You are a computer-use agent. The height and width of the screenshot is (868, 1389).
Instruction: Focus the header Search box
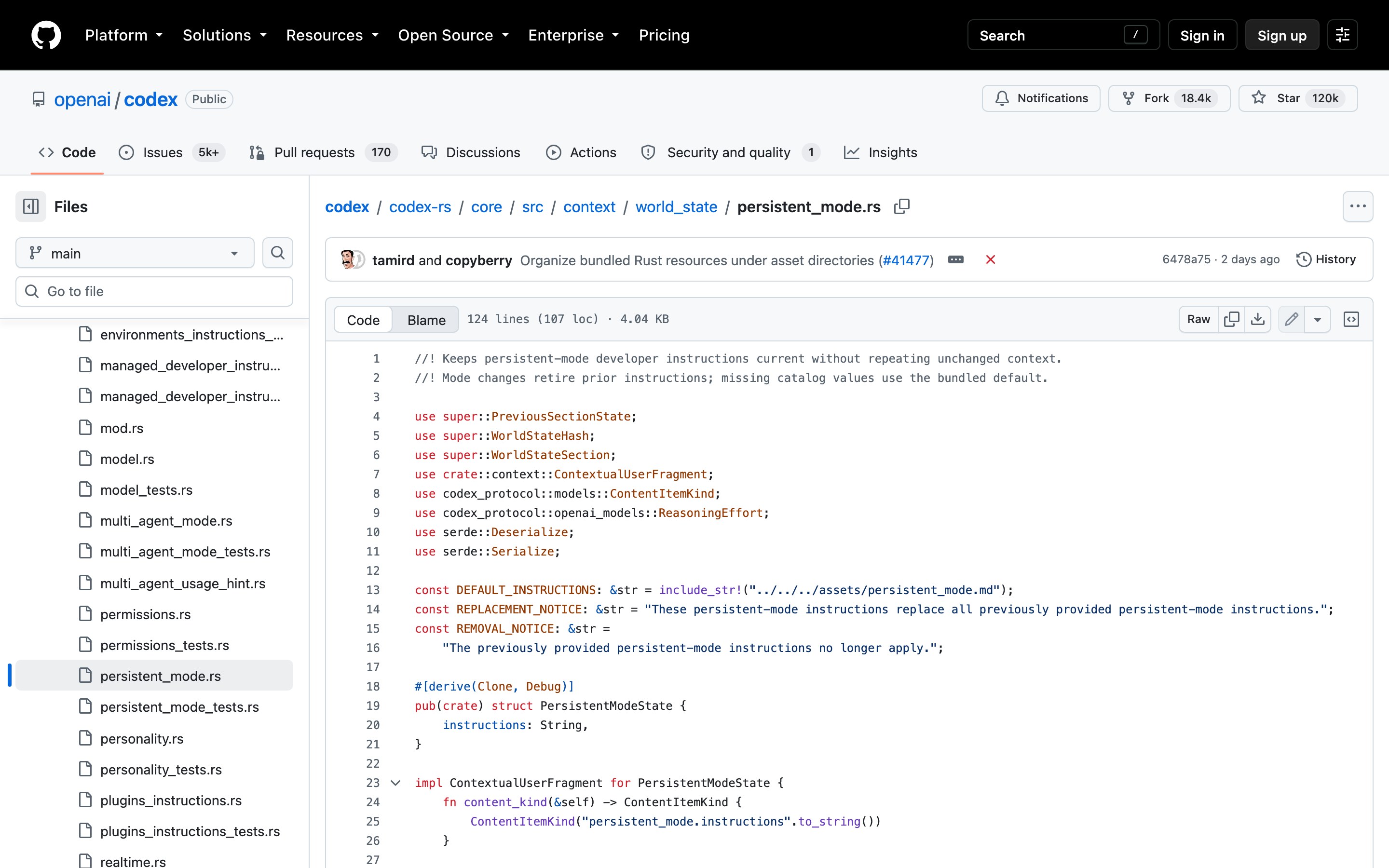(x=1063, y=35)
